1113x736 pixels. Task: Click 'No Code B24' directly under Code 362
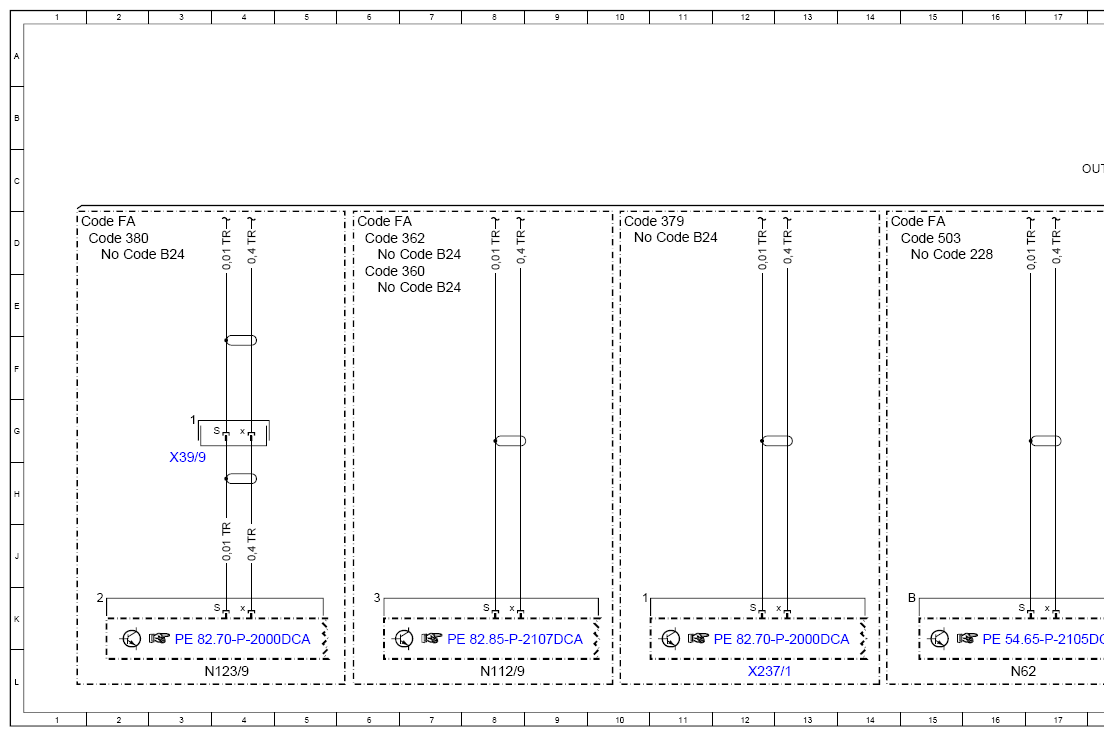[420, 254]
